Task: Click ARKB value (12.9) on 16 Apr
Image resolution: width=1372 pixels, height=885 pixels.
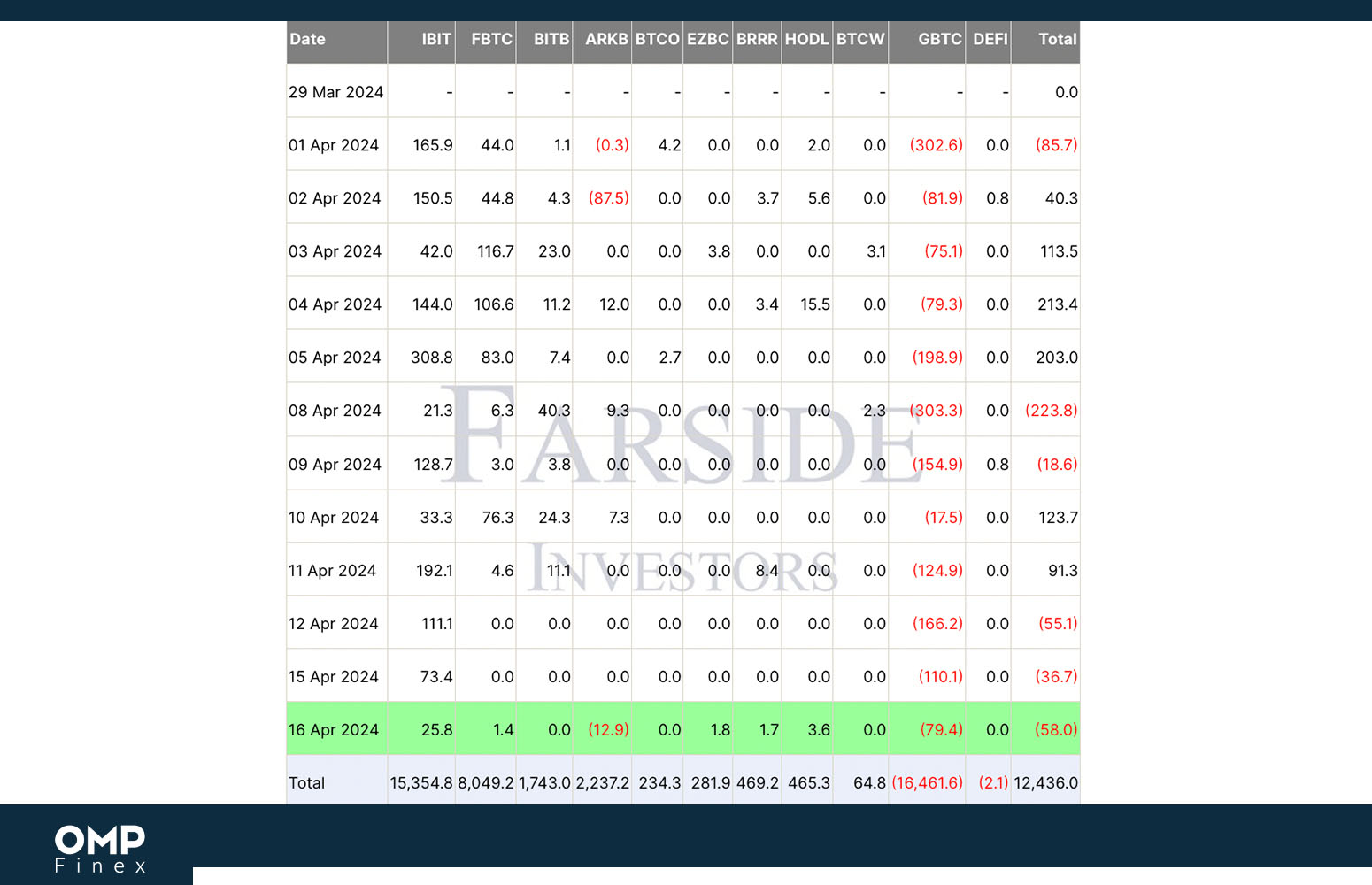Action: click(x=609, y=730)
